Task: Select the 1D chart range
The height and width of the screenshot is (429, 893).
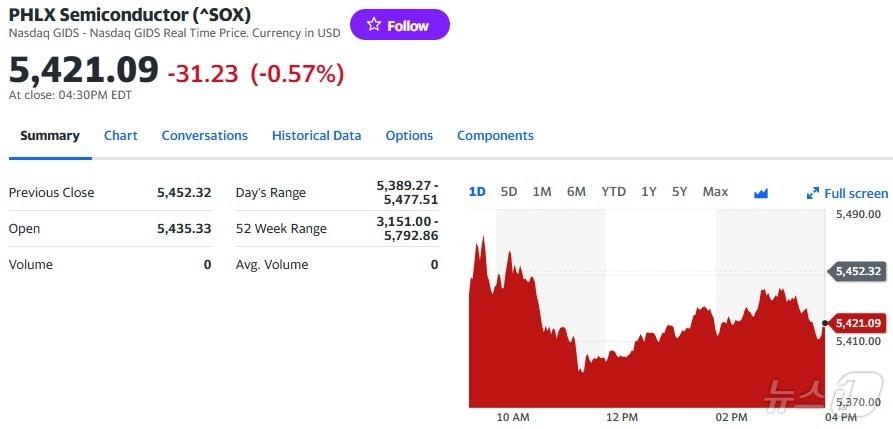Action: [x=477, y=191]
